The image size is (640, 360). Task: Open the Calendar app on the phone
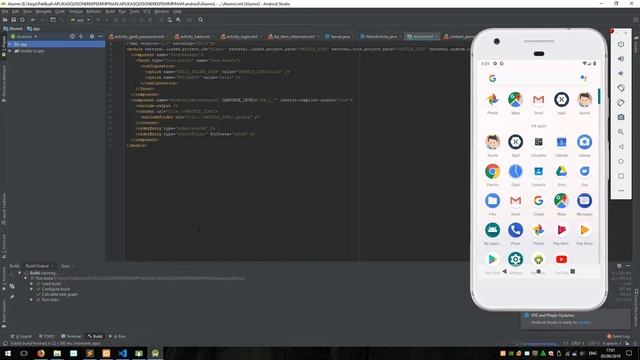(562, 142)
